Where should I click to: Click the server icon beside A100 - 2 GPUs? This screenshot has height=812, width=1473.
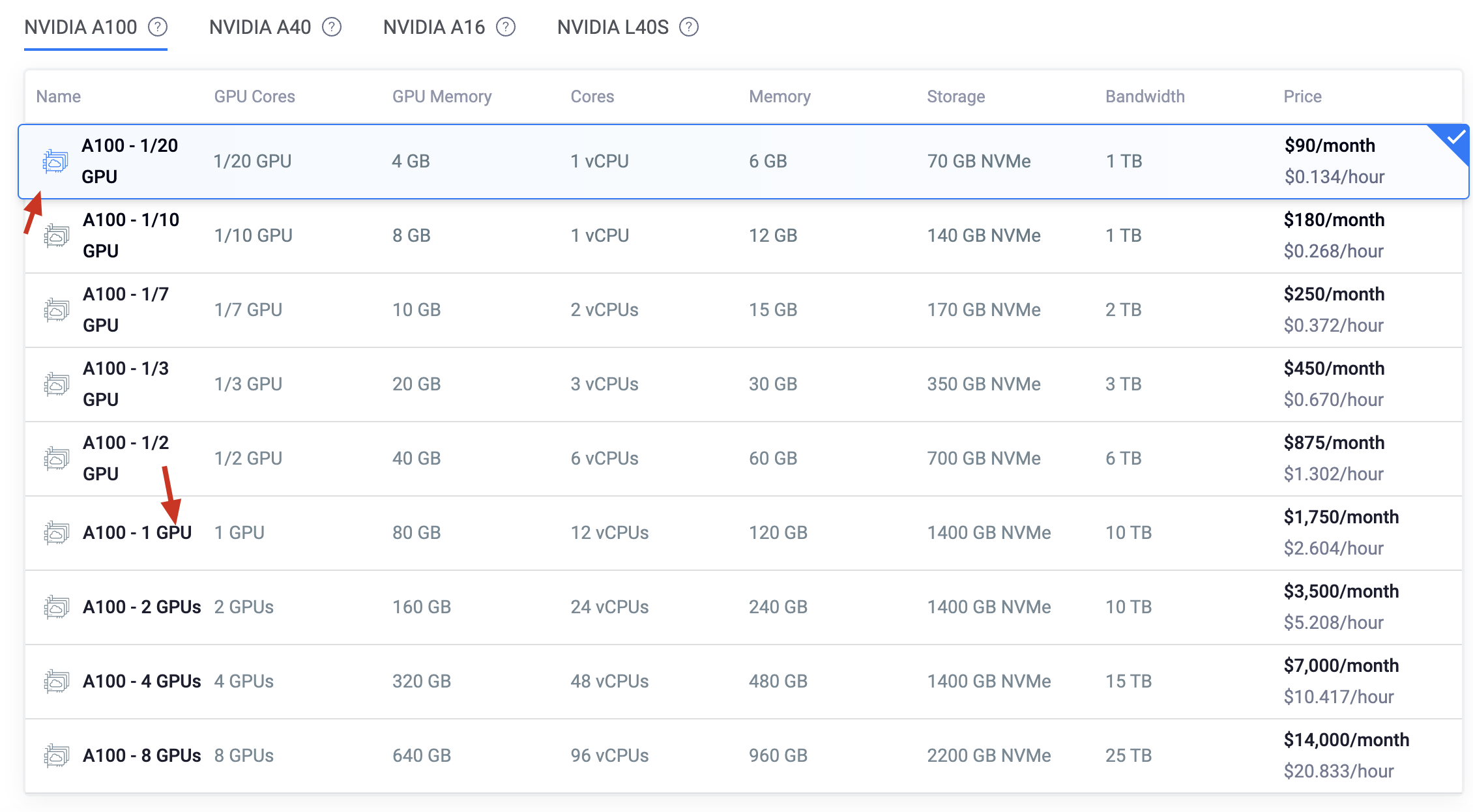(57, 607)
